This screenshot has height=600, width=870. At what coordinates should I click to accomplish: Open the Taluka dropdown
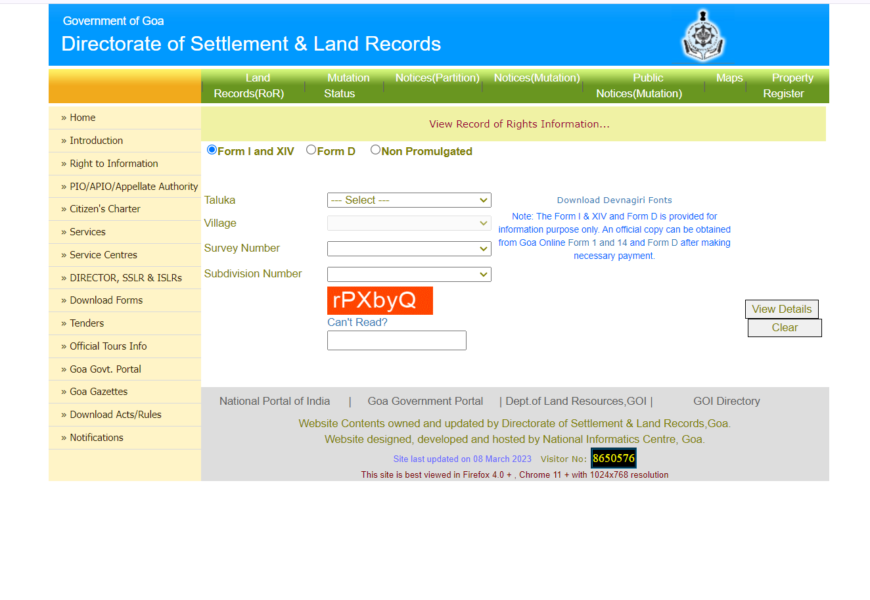409,200
